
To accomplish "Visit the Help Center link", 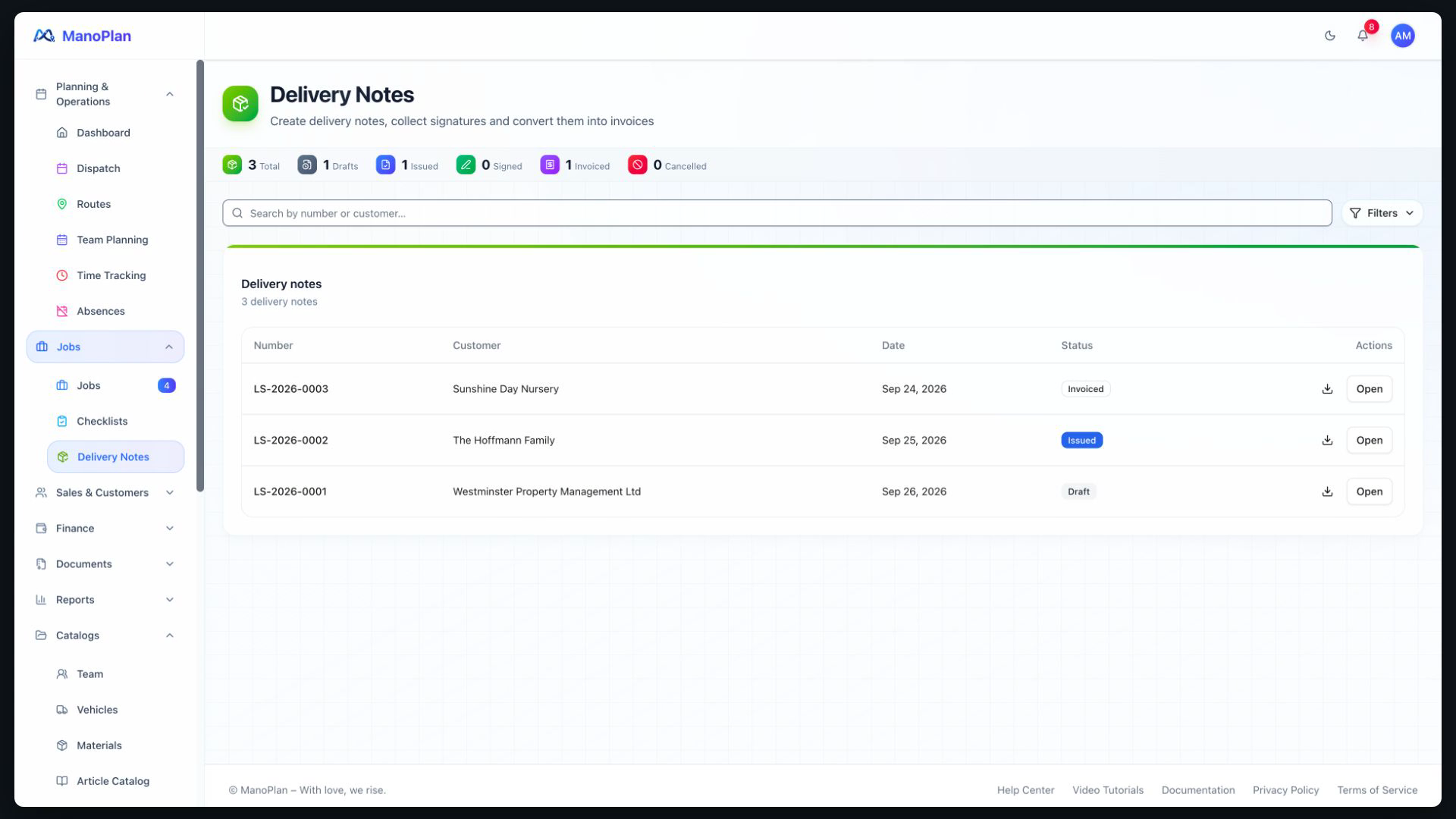I will pos(1025,790).
